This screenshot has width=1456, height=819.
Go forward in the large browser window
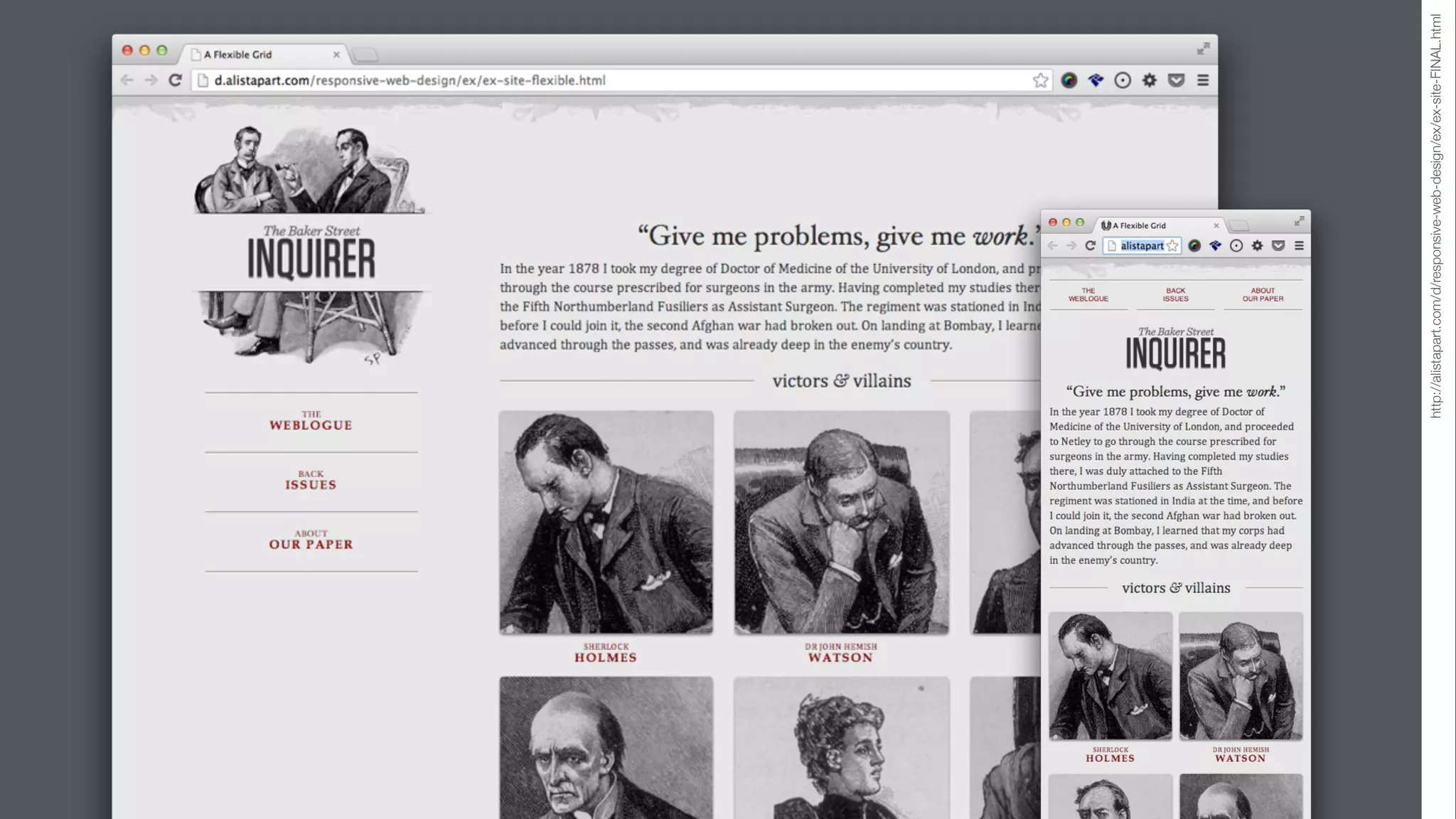pos(151,80)
